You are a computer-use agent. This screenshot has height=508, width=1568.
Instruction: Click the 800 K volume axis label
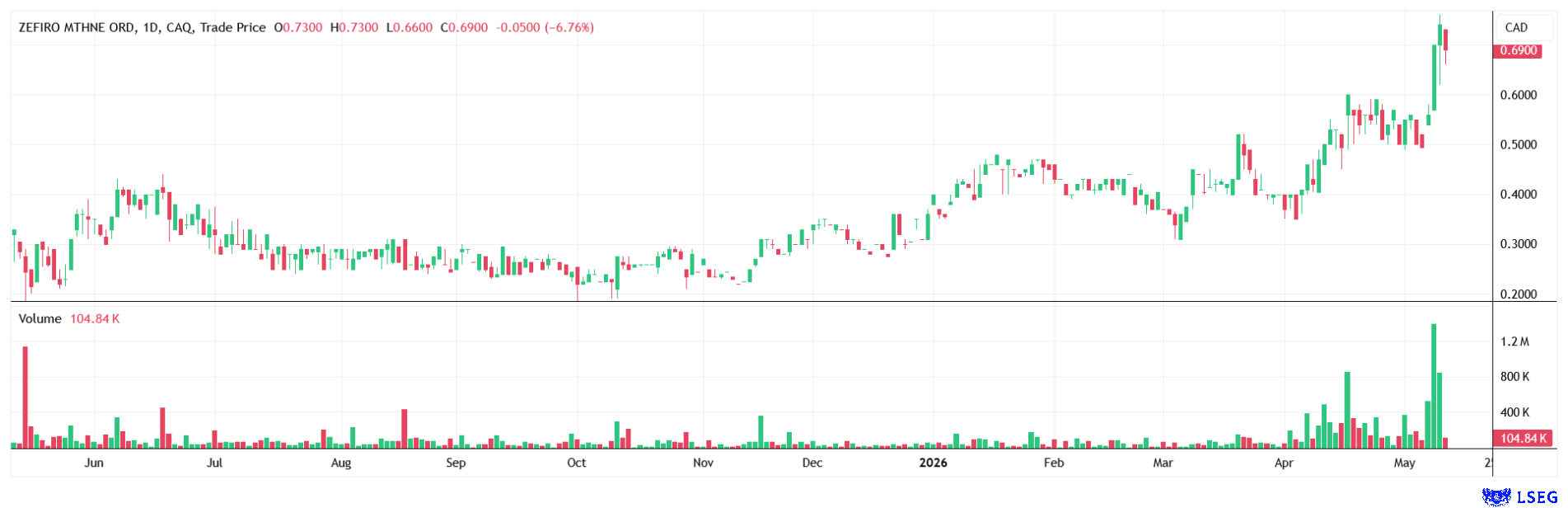pos(1514,377)
